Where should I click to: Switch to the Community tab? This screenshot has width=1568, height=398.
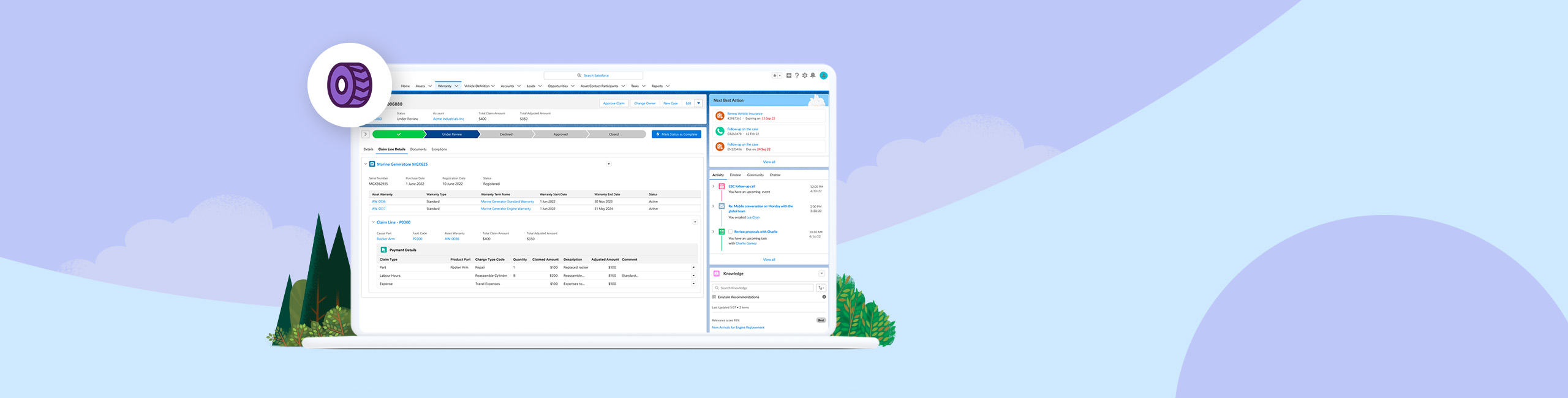755,175
